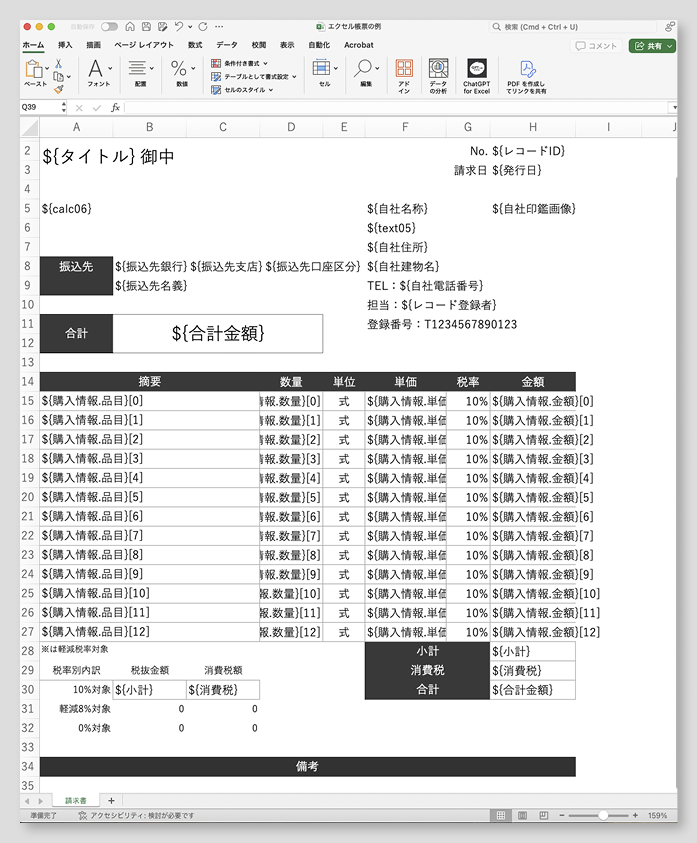Select column F header
Image resolution: width=697 pixels, height=843 pixels.
point(405,127)
